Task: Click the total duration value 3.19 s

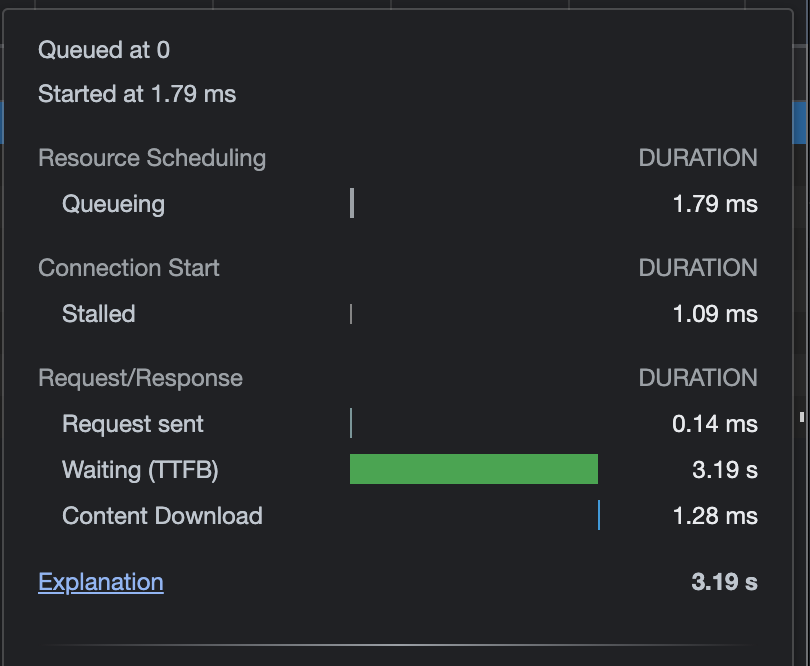Action: (x=723, y=582)
